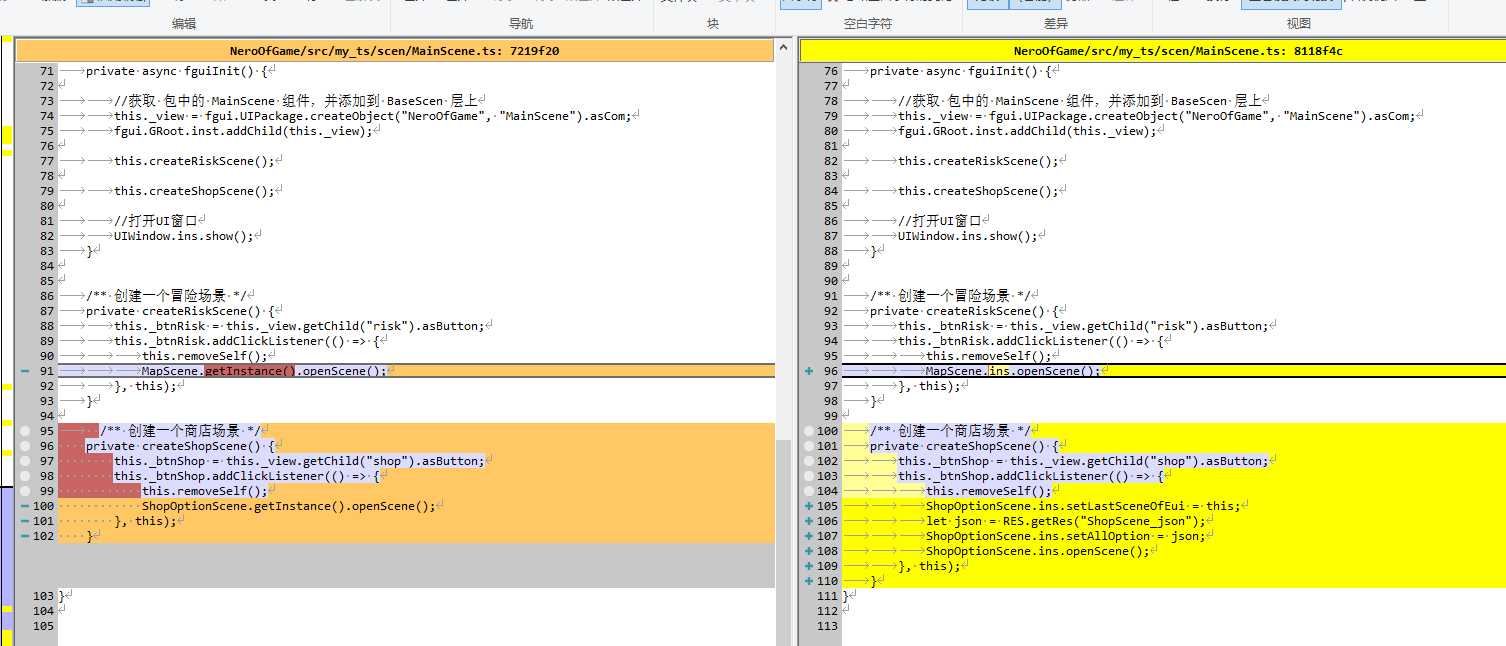The height and width of the screenshot is (646, 1506).
Task: Click left line 99 this.removeSelf();
Action: (205, 491)
